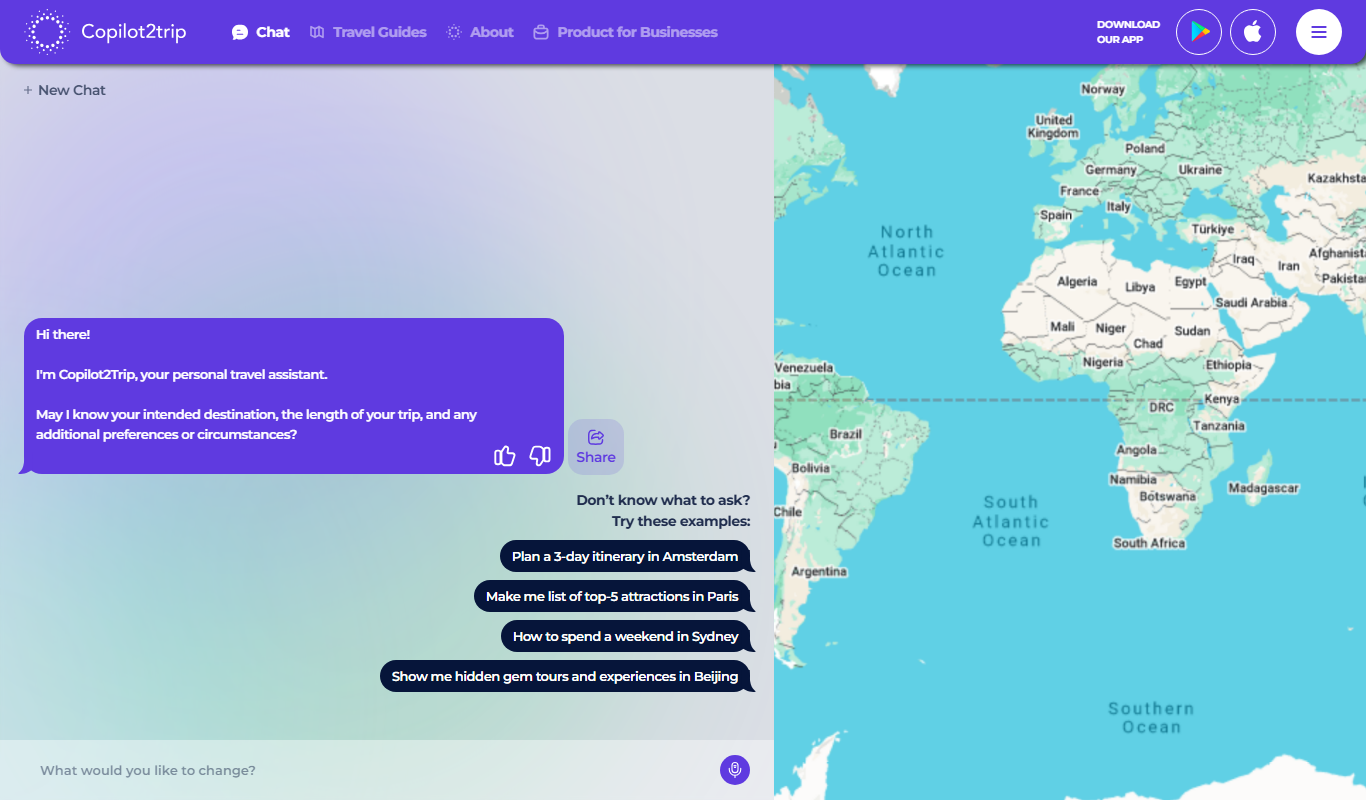
Task: Click Tanzania label on the map
Action: click(1218, 425)
